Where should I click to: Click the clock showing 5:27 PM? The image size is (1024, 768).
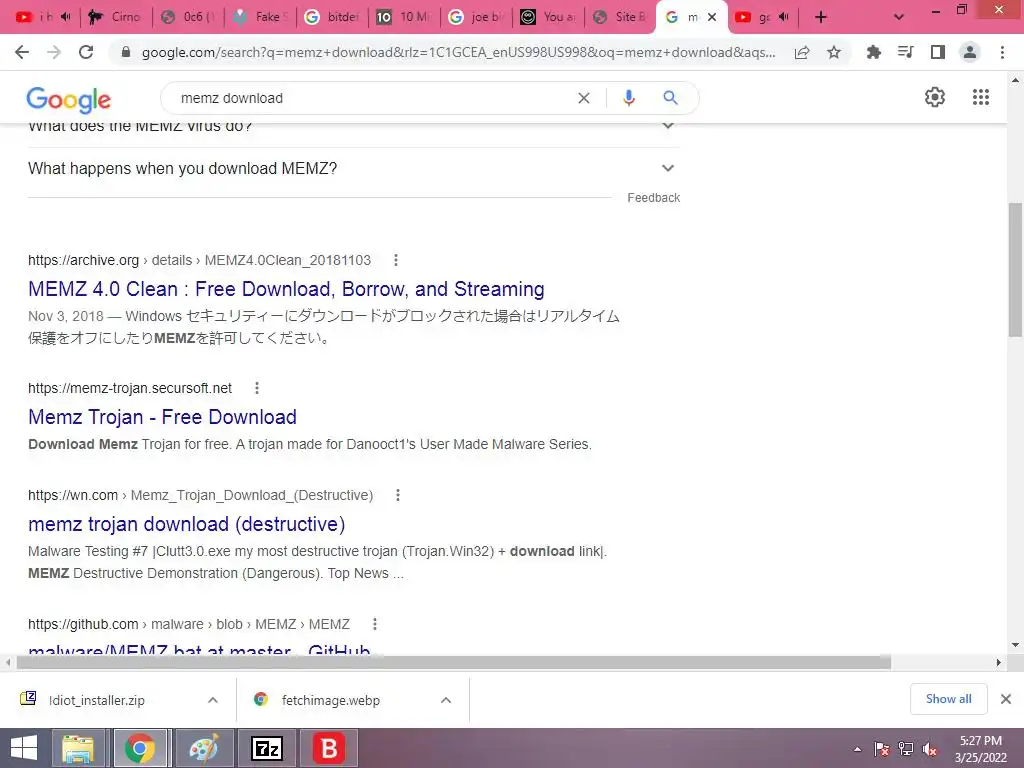(980, 741)
